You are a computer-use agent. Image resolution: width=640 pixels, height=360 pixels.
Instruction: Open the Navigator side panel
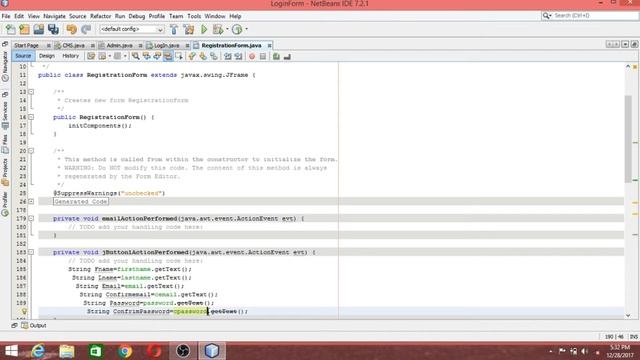5,66
